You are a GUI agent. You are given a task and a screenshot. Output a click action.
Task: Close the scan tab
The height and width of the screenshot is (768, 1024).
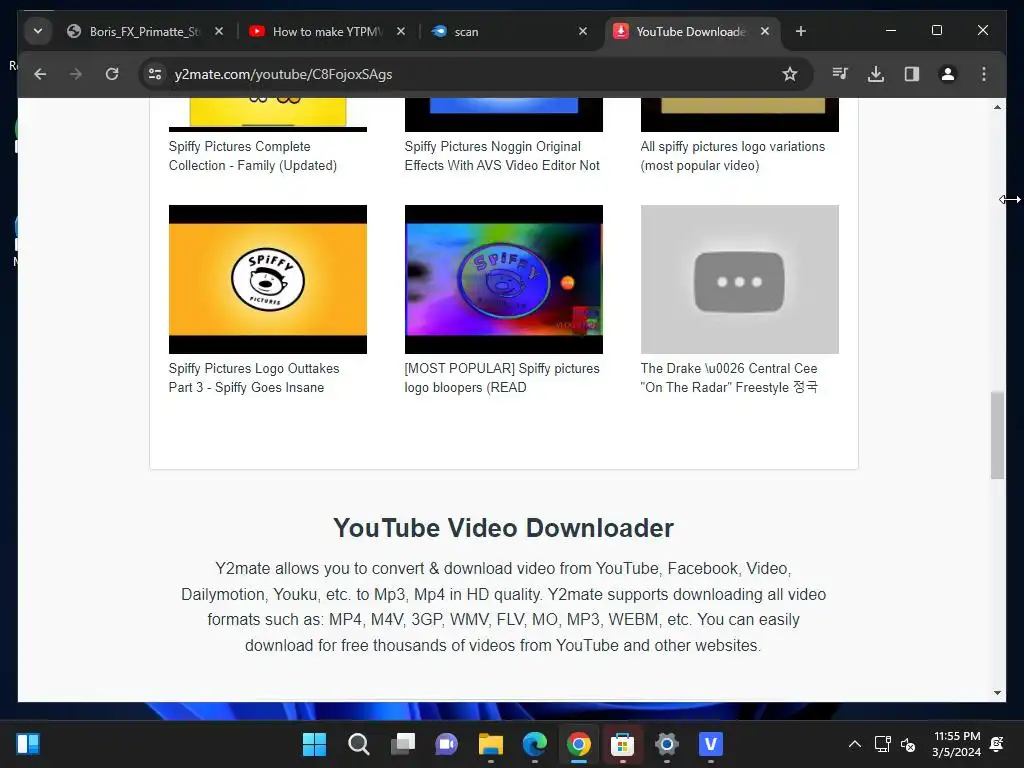(583, 31)
